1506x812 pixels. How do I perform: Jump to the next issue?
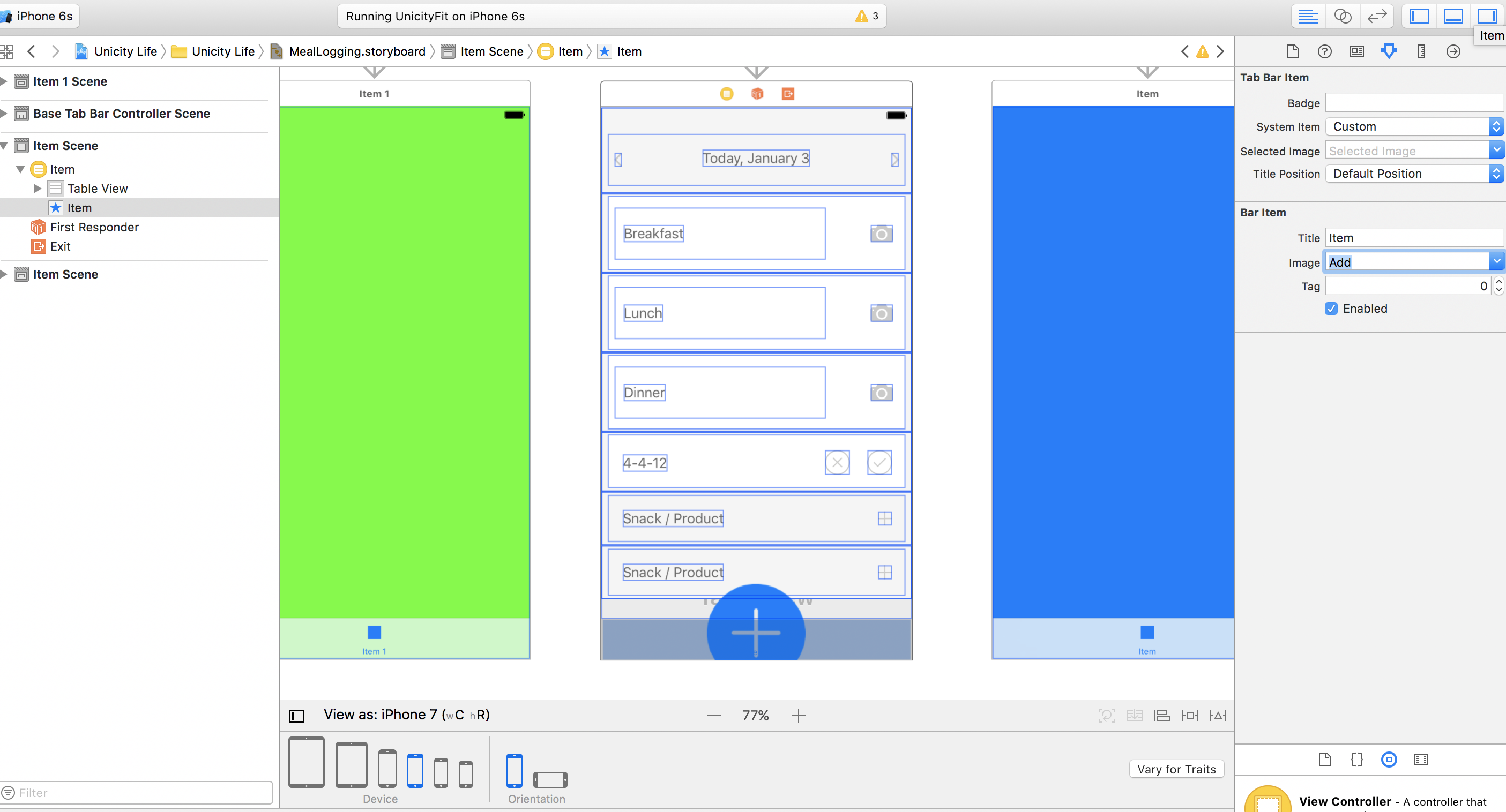[1220, 51]
